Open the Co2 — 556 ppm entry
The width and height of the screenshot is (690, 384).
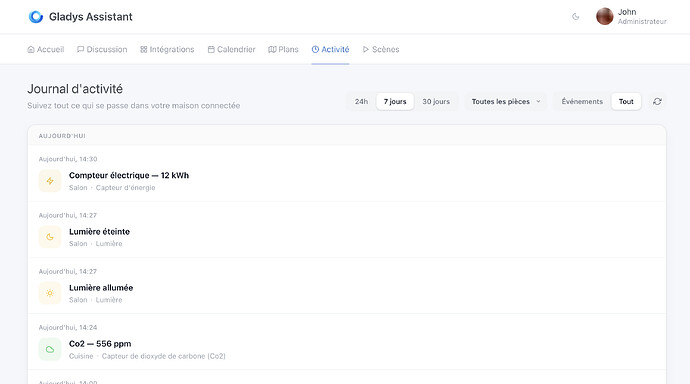347,342
